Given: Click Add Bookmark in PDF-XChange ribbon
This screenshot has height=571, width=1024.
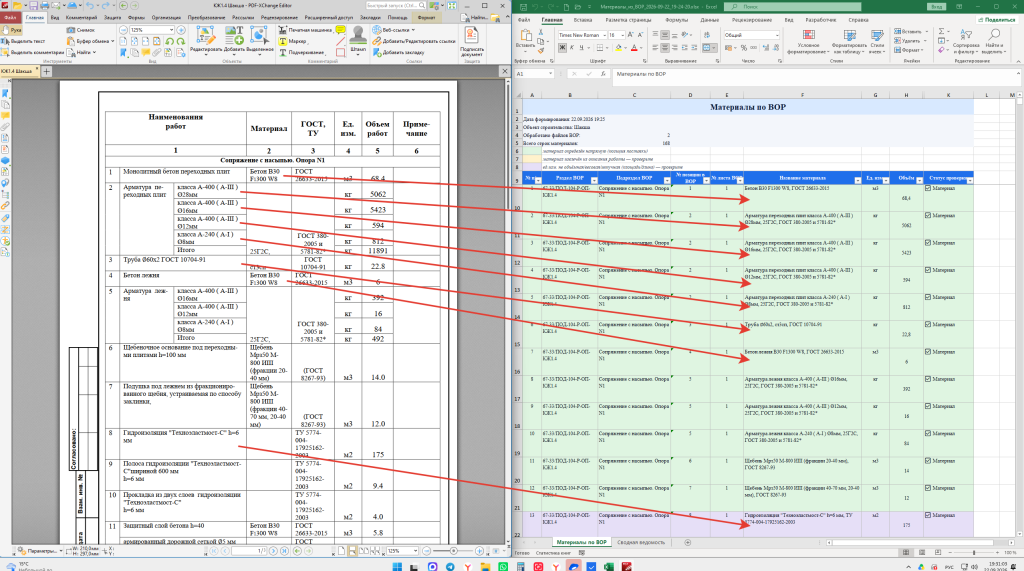Looking at the screenshot, I should coord(398,52).
